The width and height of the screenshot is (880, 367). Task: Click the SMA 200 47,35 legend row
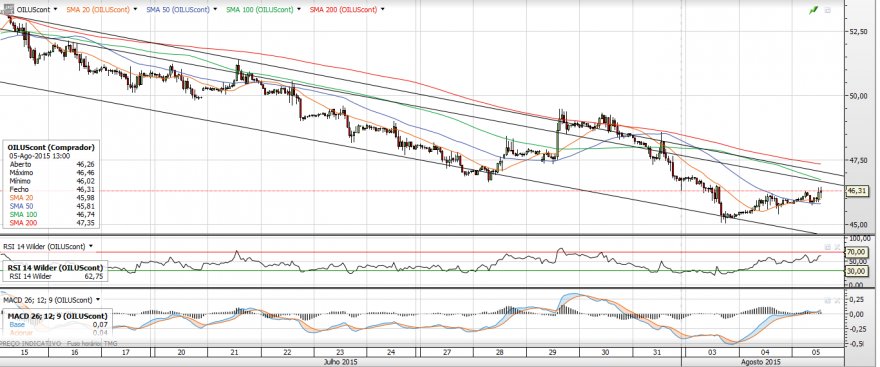(51, 223)
